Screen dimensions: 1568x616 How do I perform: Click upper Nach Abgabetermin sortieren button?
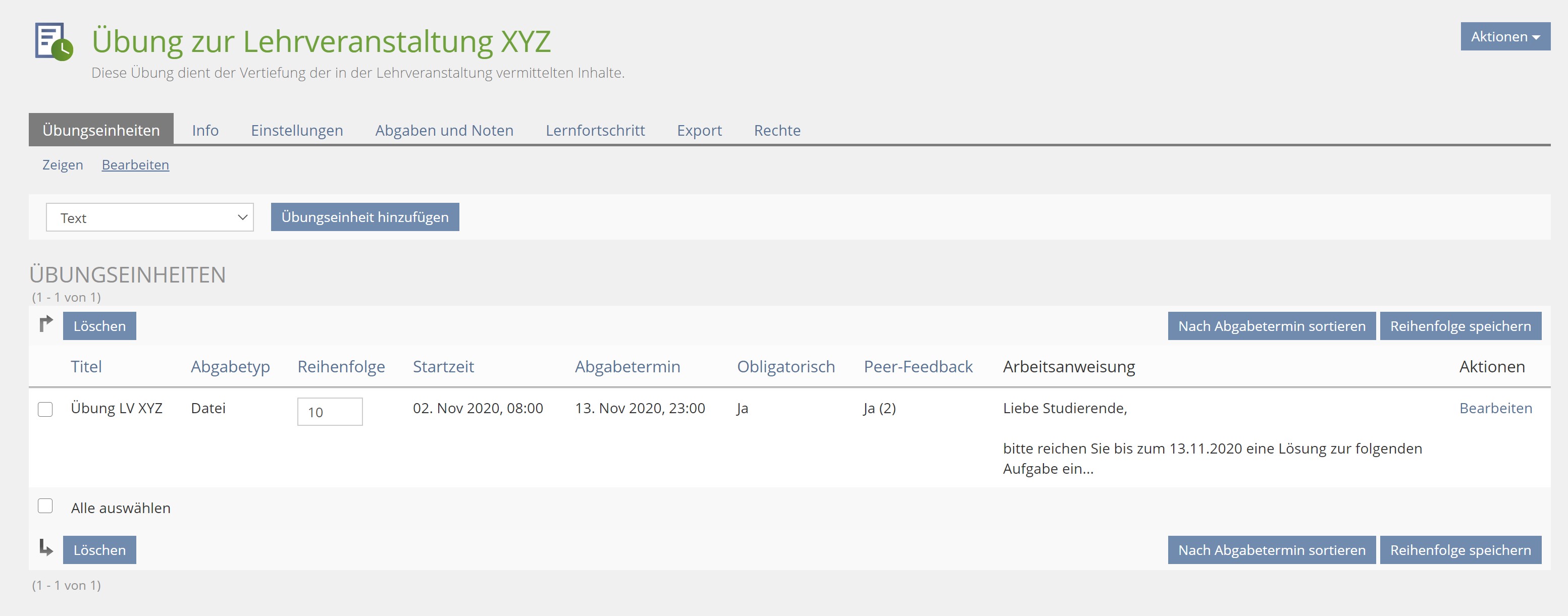[1271, 326]
